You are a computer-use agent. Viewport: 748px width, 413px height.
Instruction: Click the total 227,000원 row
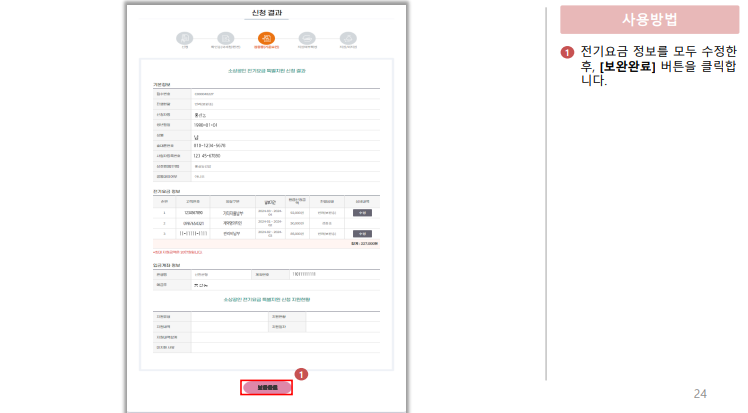(266, 244)
